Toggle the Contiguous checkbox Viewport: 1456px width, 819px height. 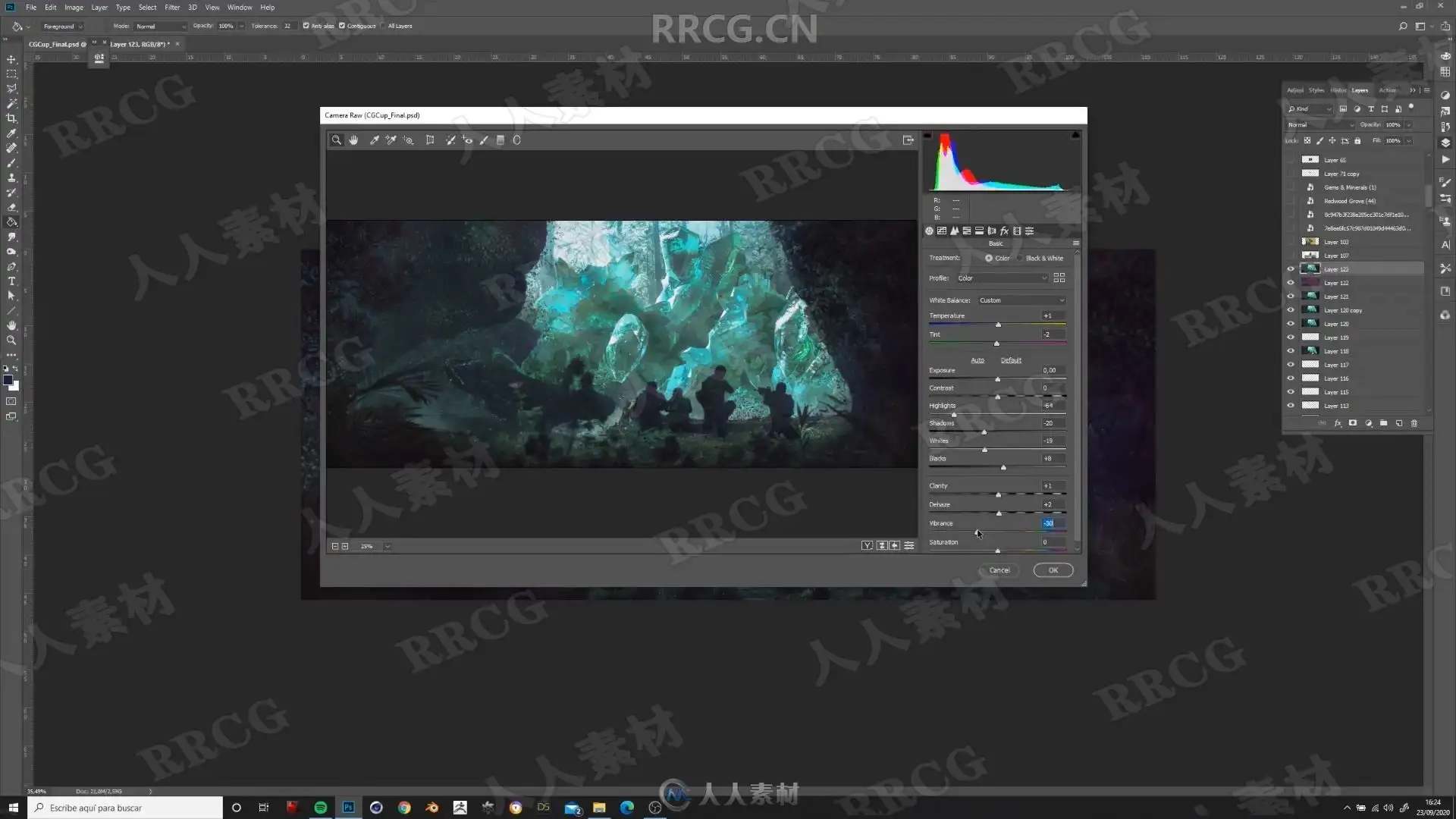pyautogui.click(x=342, y=26)
